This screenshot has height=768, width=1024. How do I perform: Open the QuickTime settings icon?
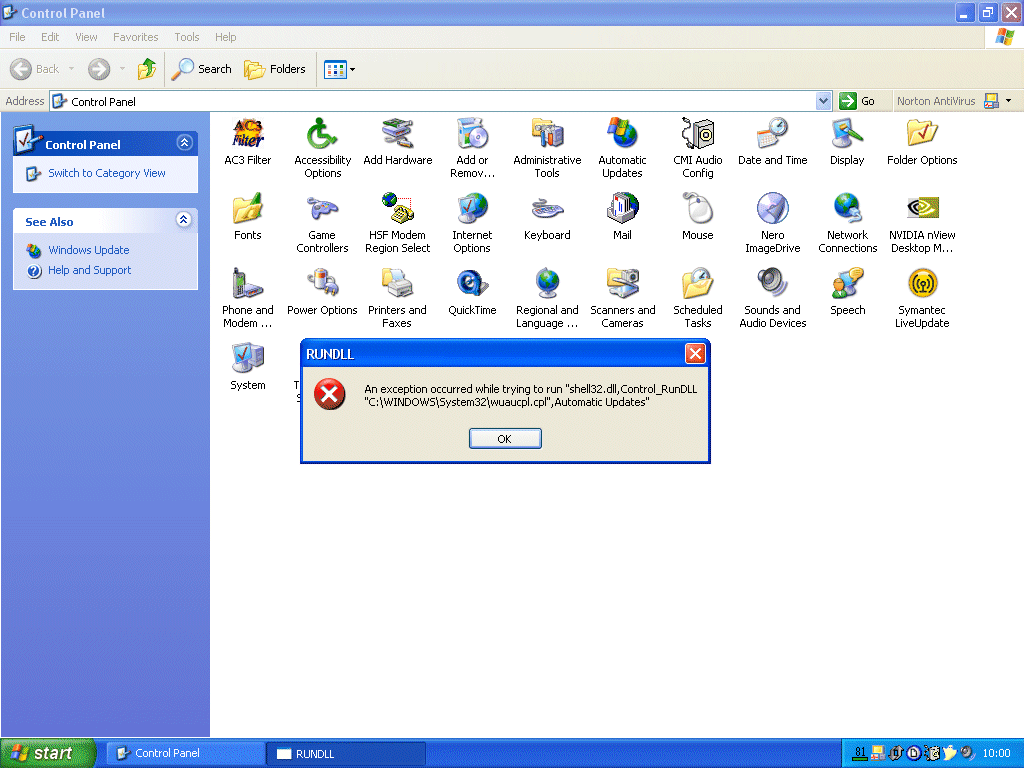pyautogui.click(x=472, y=284)
